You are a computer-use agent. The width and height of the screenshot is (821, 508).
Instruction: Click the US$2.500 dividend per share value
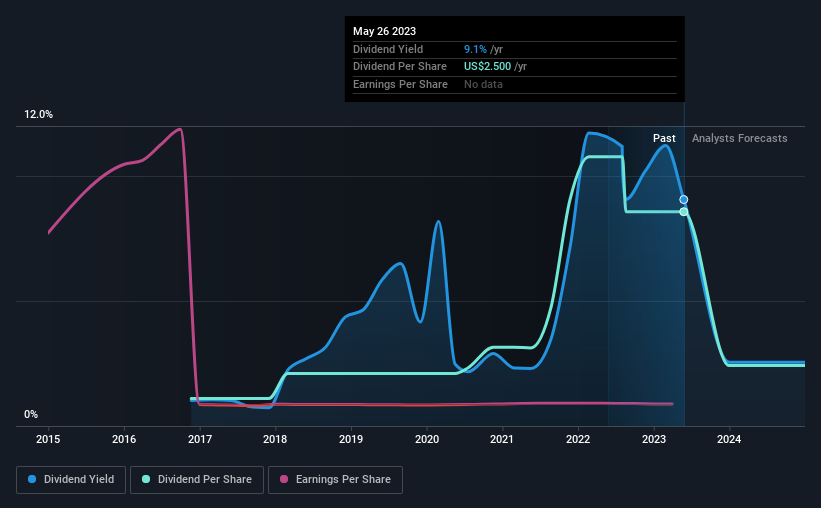(x=487, y=67)
